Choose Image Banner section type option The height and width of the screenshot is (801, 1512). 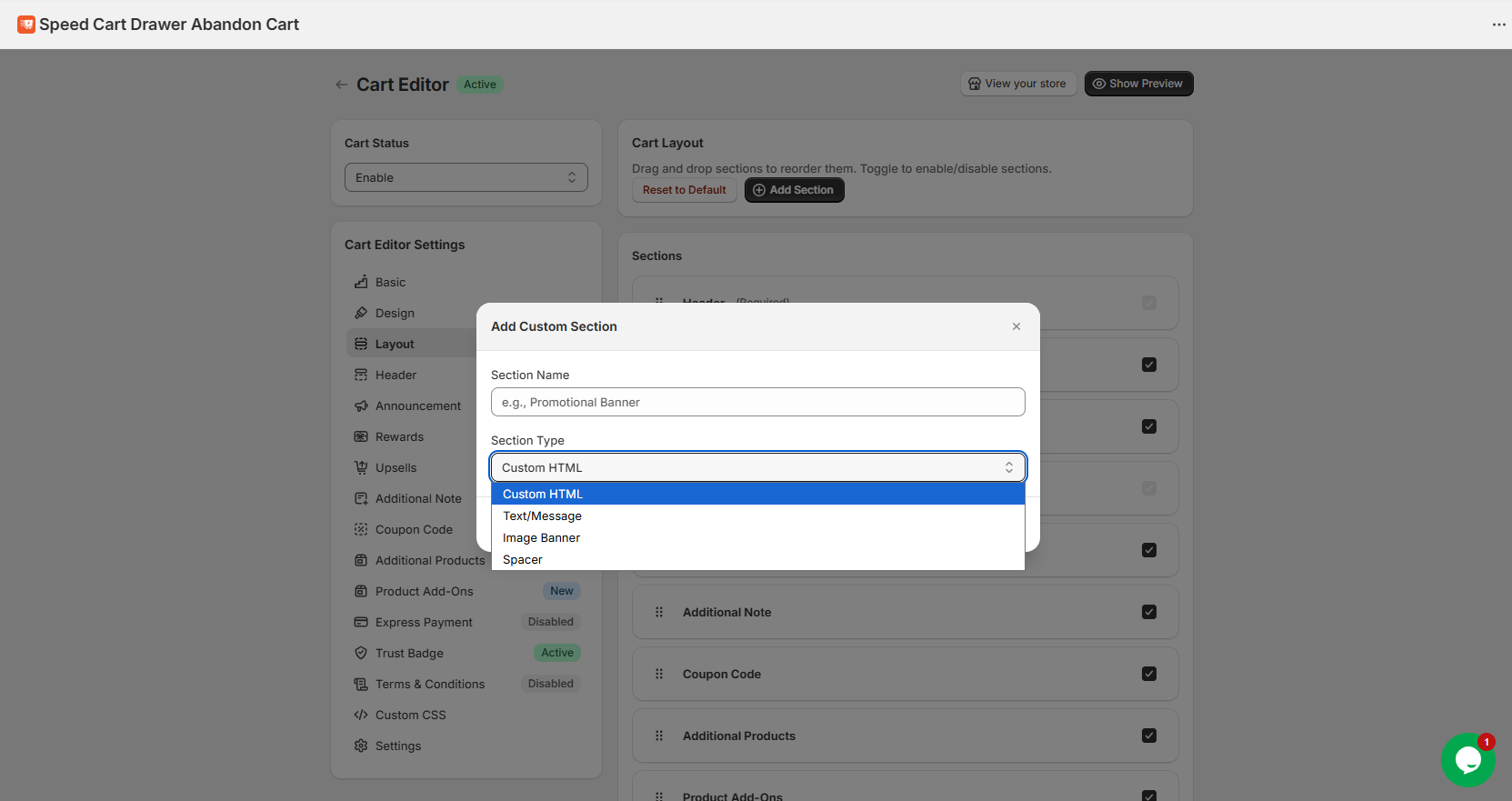pyautogui.click(x=541, y=537)
